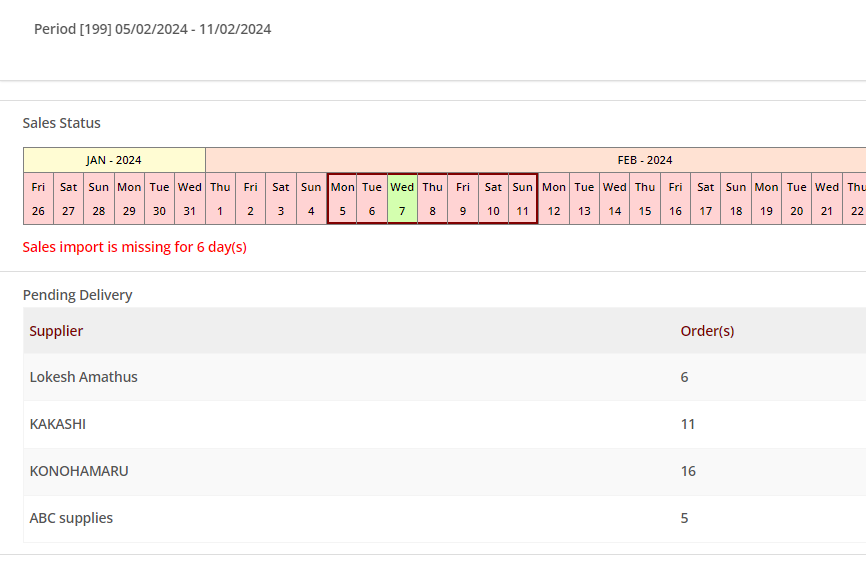Open KAKASHI supplier row

point(58,424)
